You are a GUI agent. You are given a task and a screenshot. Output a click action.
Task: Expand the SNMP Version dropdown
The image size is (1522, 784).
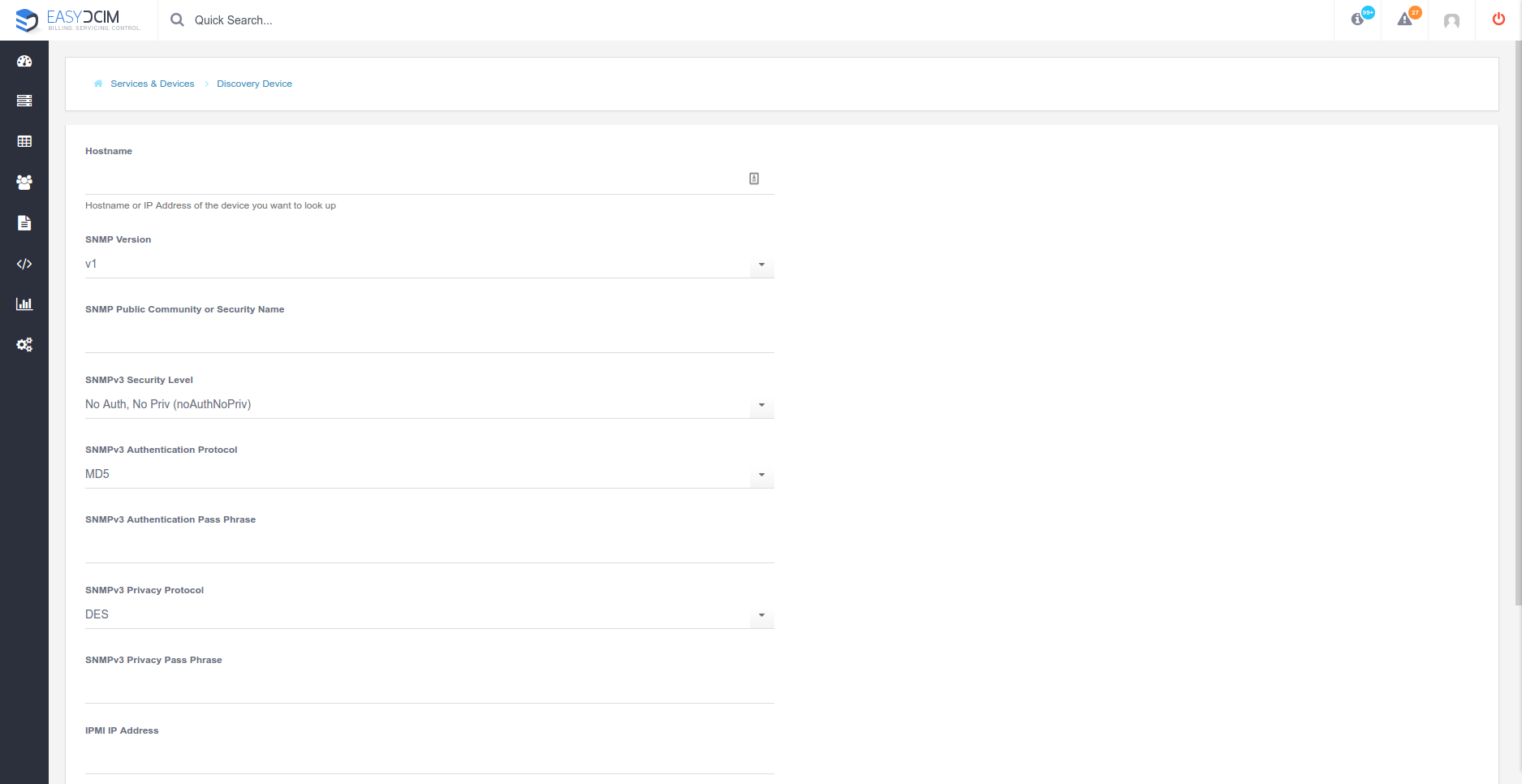pos(429,265)
